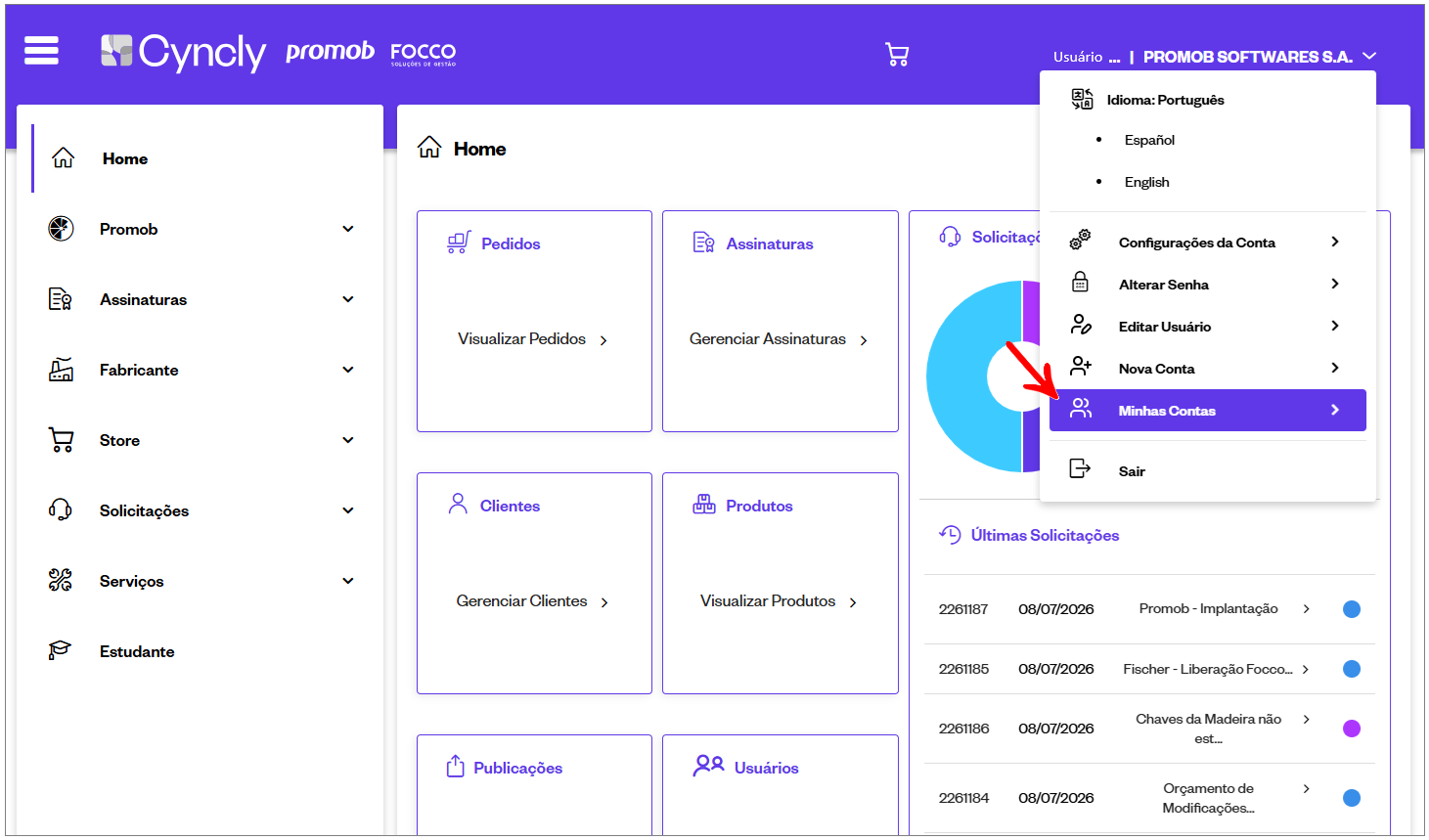Screen dimensions: 1429x840
Task: Click the Nova Conta add-user icon
Action: (x=1081, y=367)
